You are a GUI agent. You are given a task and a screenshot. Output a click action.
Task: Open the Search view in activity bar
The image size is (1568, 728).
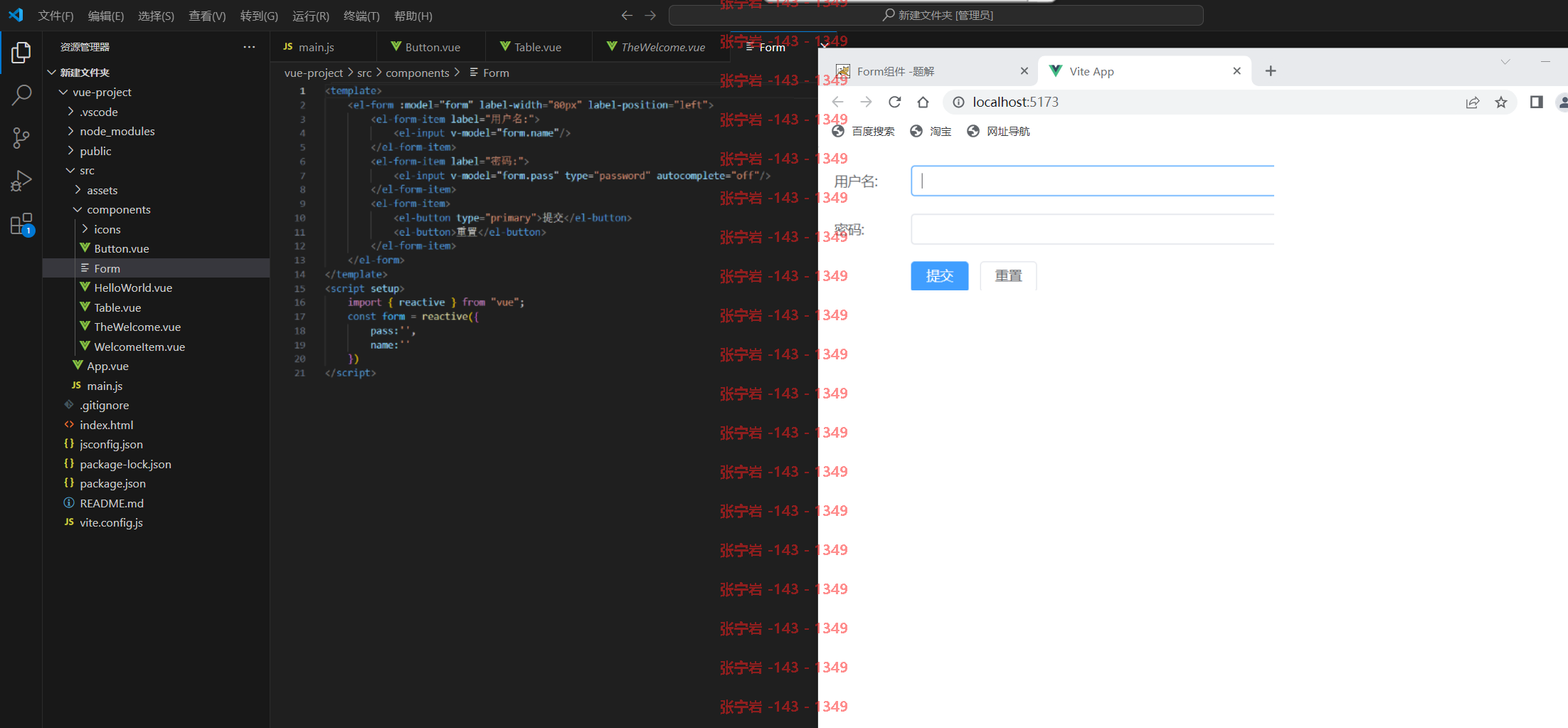[21, 95]
